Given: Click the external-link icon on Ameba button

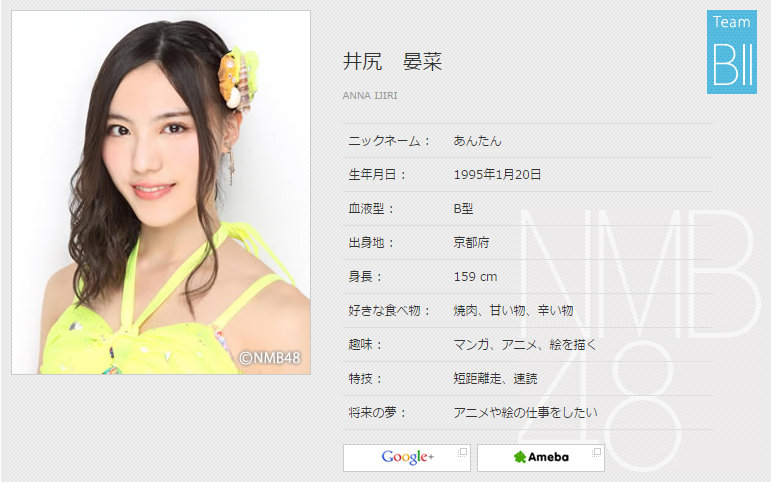Looking at the screenshot, I should click(x=596, y=452).
